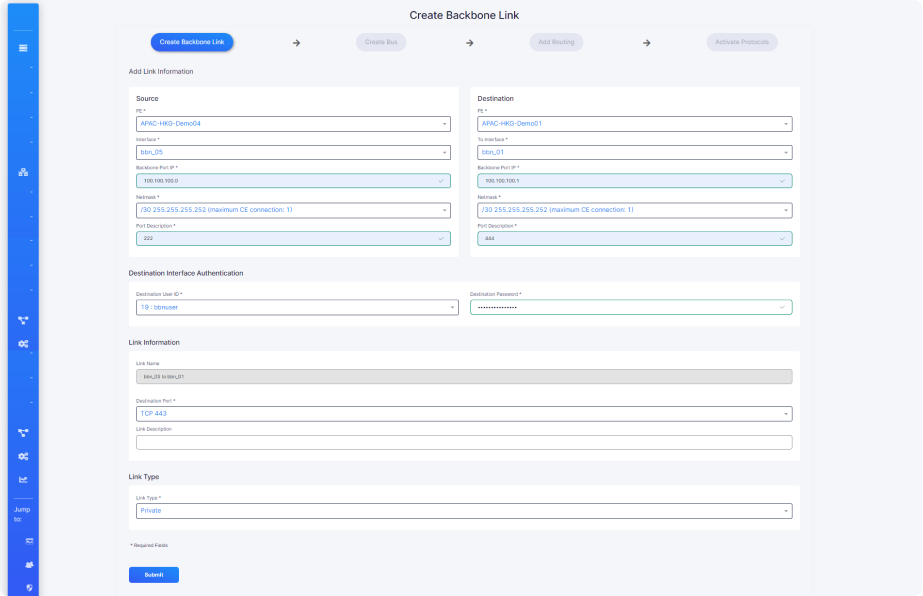This screenshot has width=923, height=596.
Task: Open the Source Interface bbn_05 dropdown
Action: coord(292,153)
